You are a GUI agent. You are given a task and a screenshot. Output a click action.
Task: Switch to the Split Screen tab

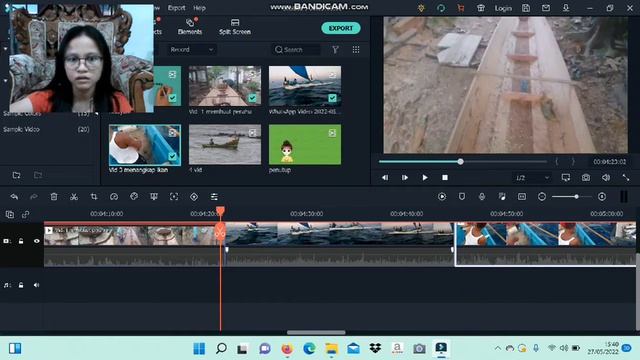(235, 27)
